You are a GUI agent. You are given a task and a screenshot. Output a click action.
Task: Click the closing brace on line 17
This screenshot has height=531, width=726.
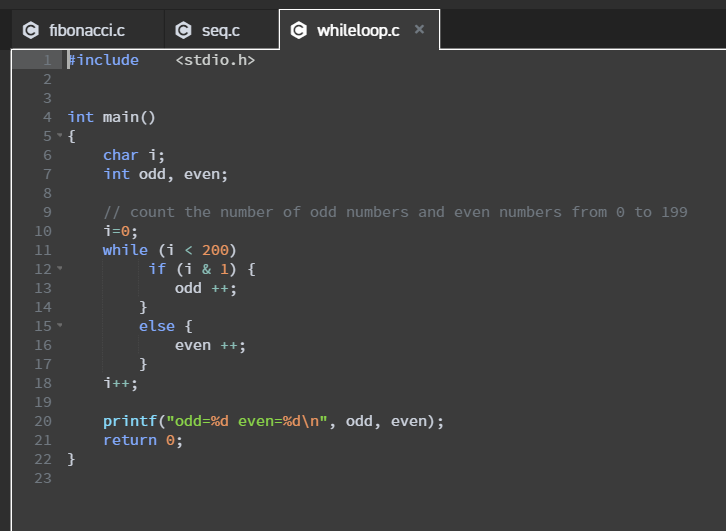pos(143,364)
